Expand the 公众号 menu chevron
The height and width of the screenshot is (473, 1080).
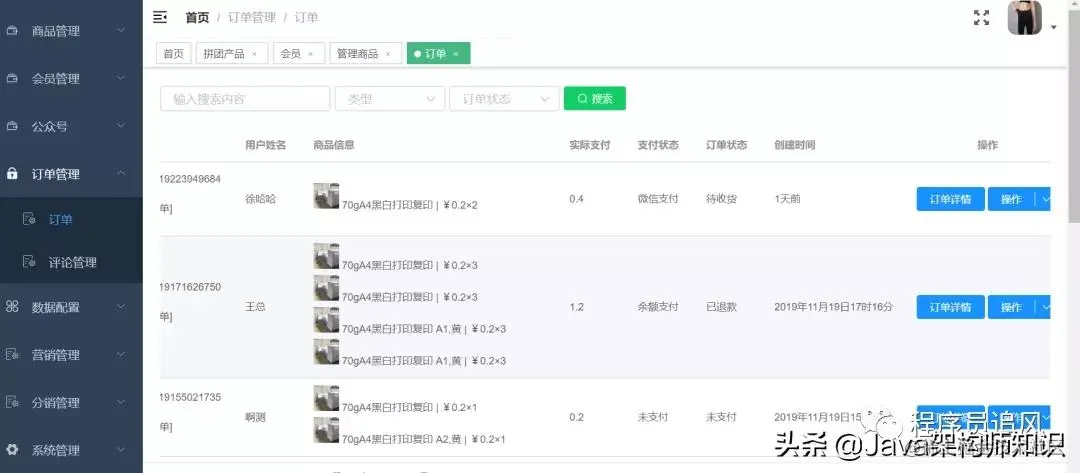point(121,126)
